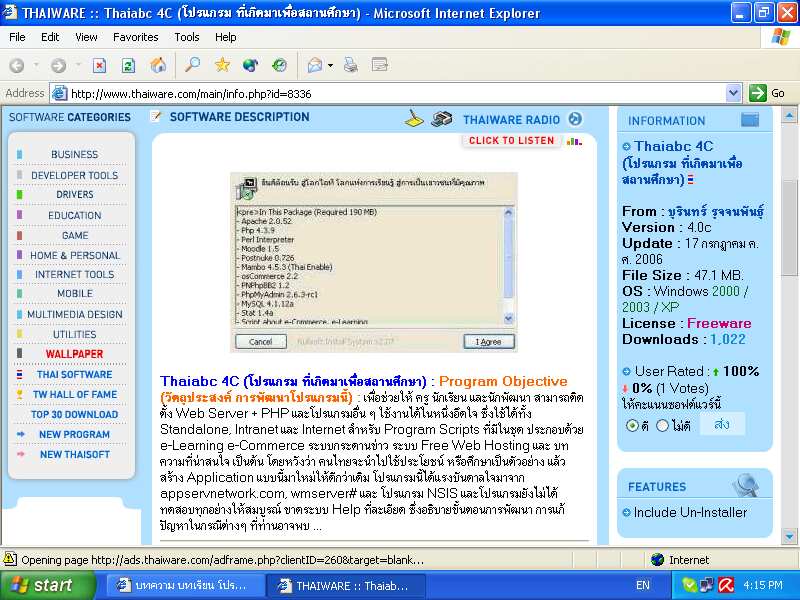This screenshot has width=800, height=600.
Task: Click the equalizer bars icon near Click to Listen
Action: tap(574, 141)
